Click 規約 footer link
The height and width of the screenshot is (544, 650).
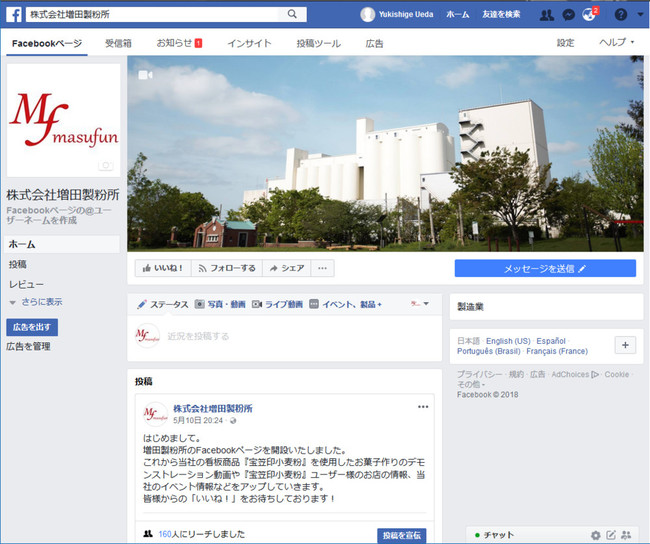point(516,374)
